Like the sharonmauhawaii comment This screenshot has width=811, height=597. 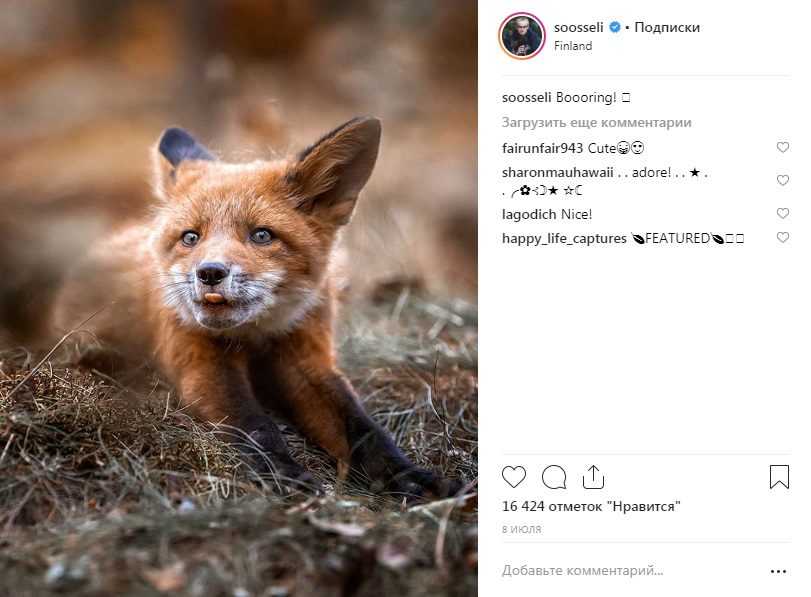click(x=783, y=180)
